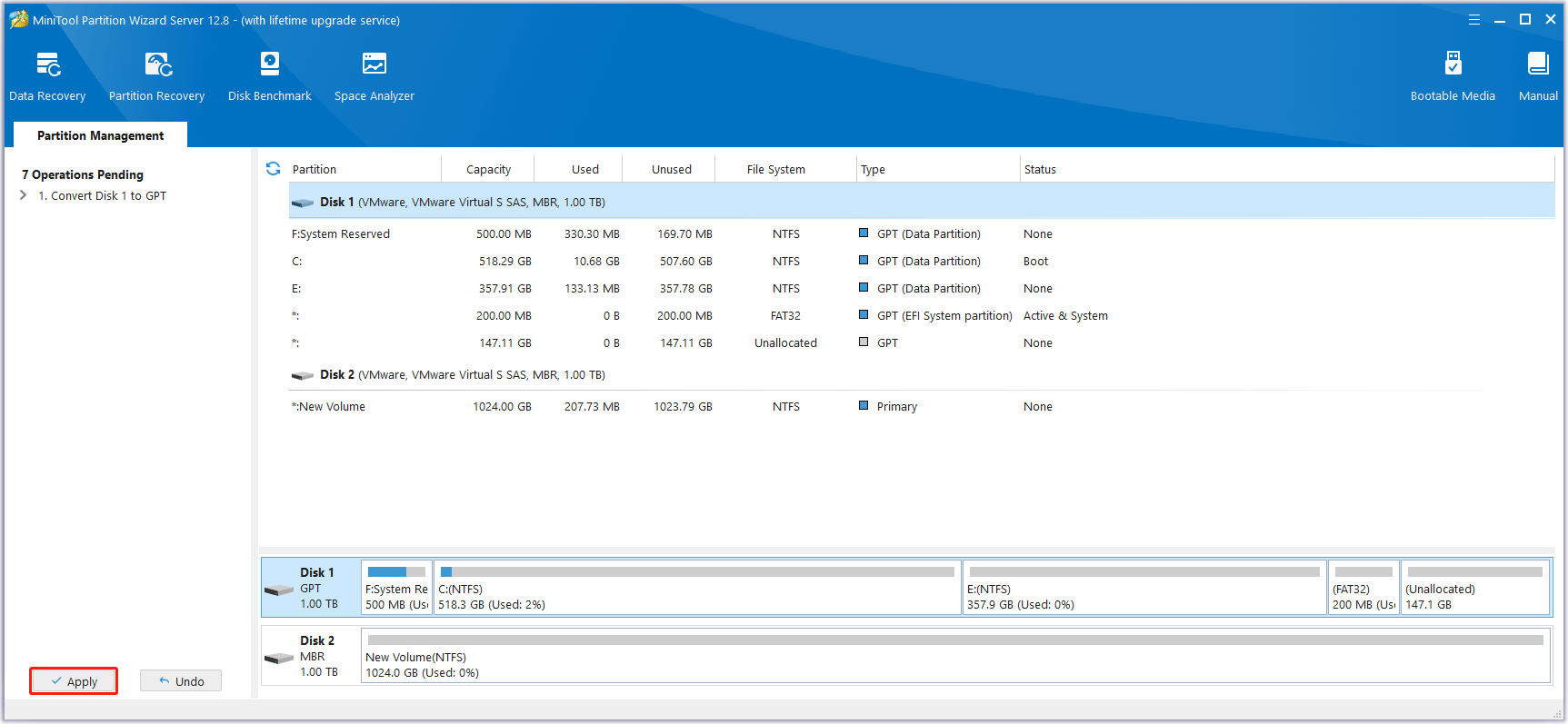This screenshot has width=1568, height=724.
Task: Switch to Partition Management tab
Action: 100,135
